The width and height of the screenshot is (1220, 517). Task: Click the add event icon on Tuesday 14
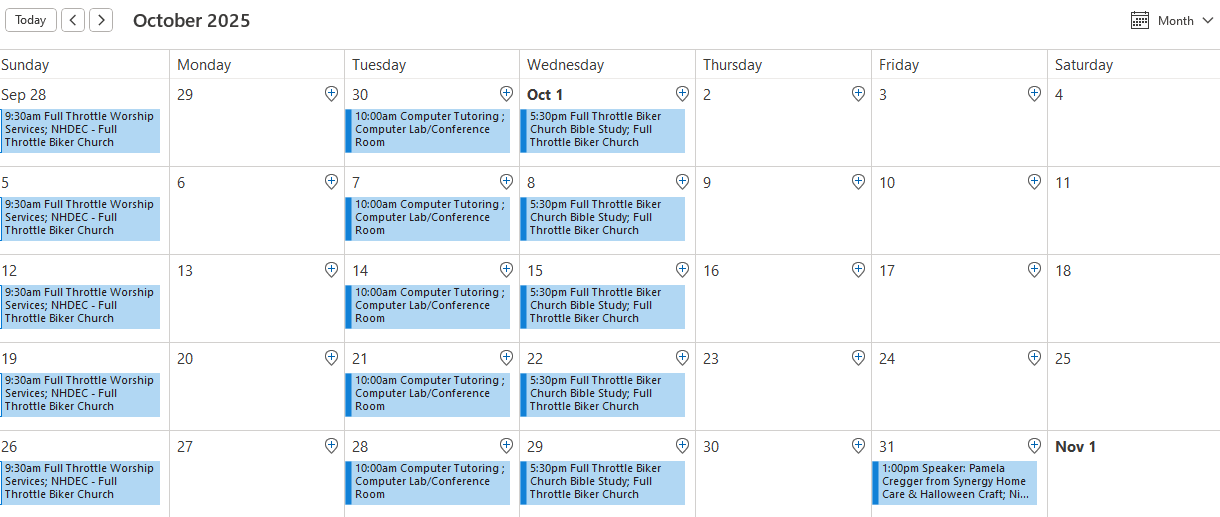click(x=506, y=269)
